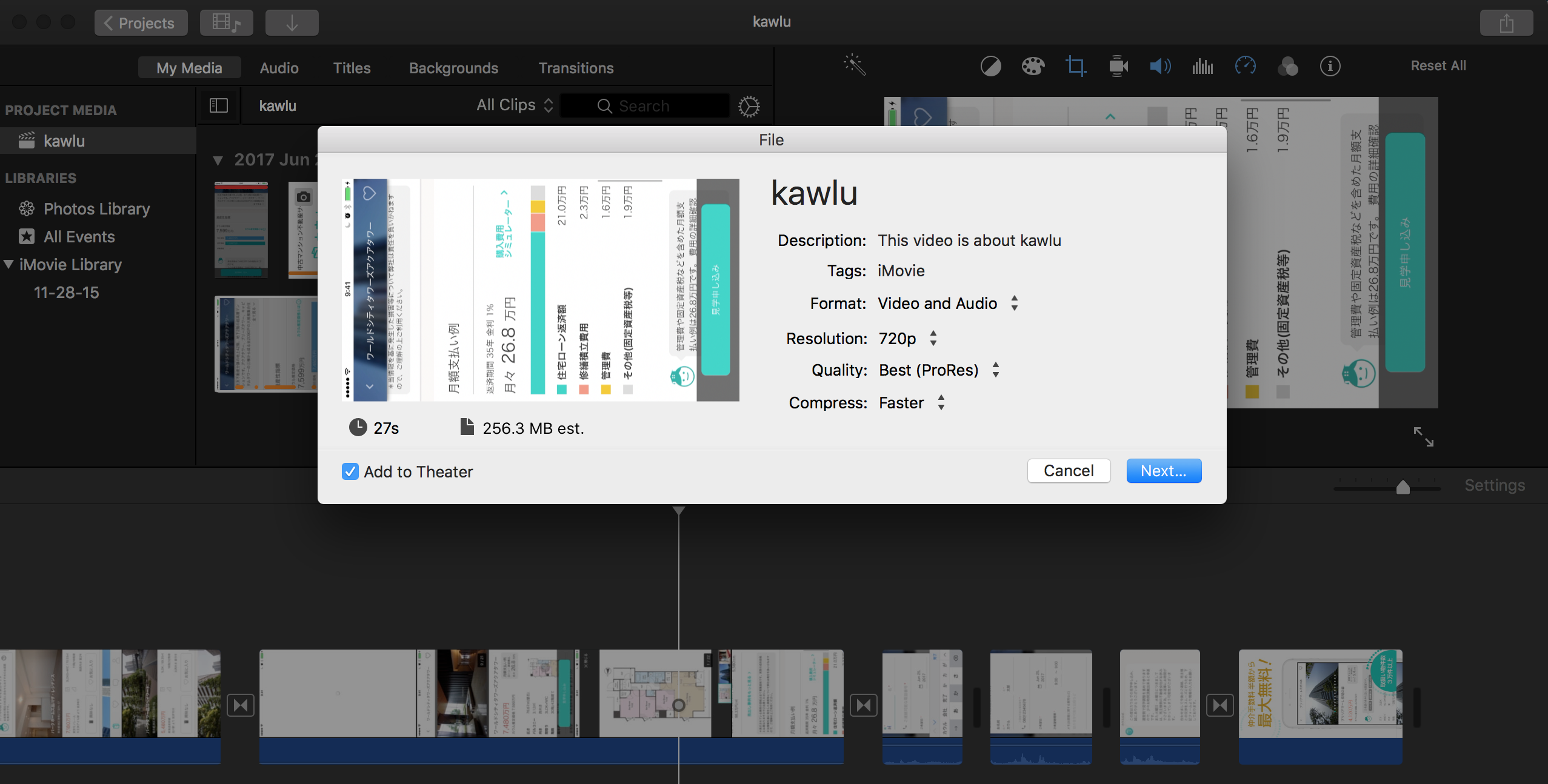Click Cancel to dismiss the dialog
Image resolution: width=1548 pixels, height=784 pixels.
[1068, 470]
